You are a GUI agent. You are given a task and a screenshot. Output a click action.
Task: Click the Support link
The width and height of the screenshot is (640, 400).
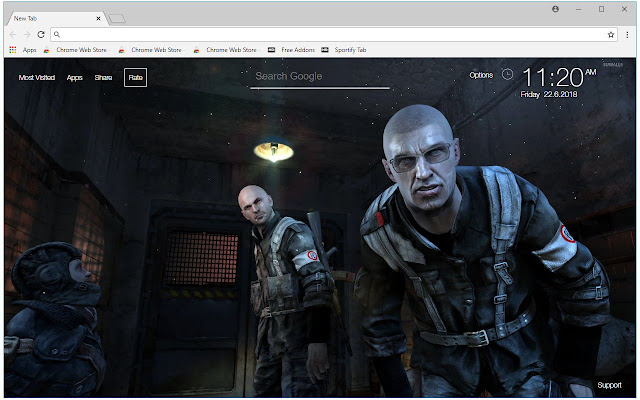609,385
